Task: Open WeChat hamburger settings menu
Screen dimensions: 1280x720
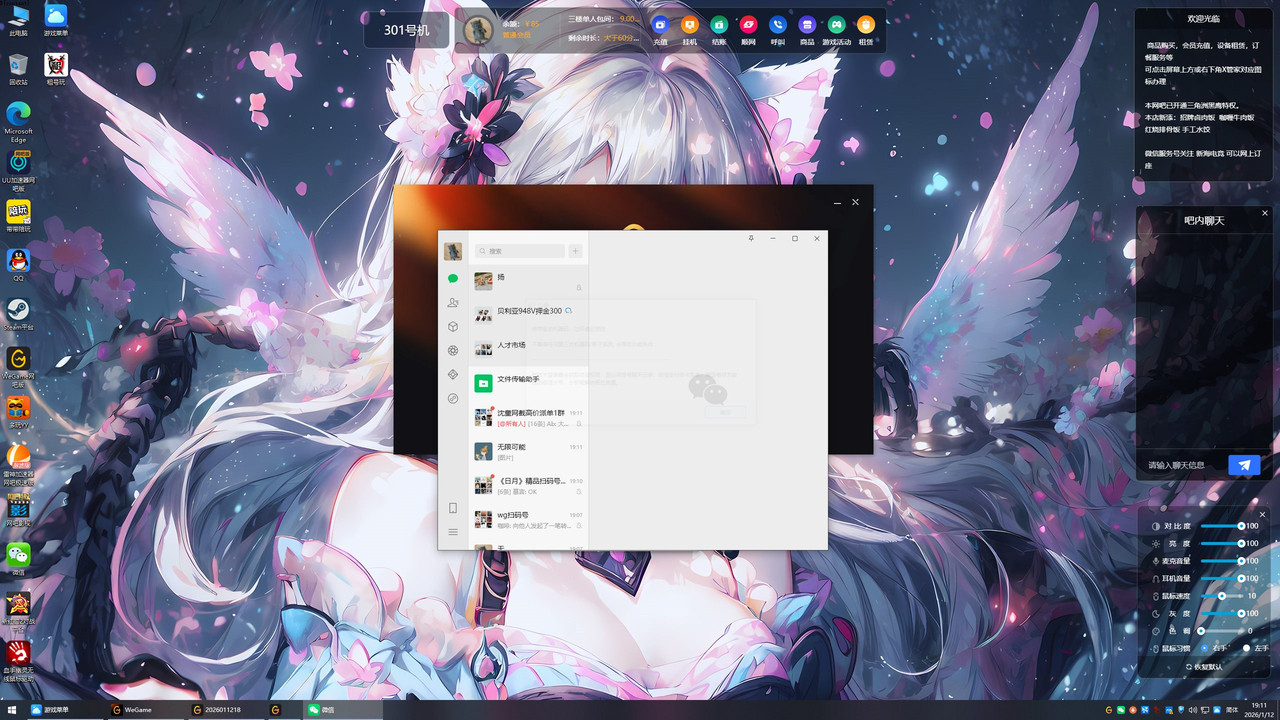Action: 453,532
